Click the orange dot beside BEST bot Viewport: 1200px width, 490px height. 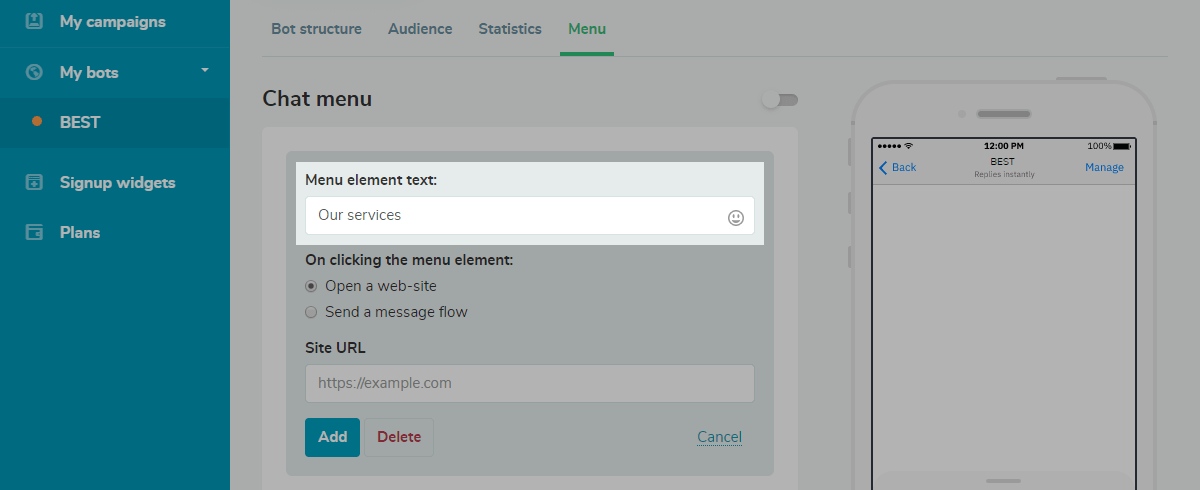37,122
